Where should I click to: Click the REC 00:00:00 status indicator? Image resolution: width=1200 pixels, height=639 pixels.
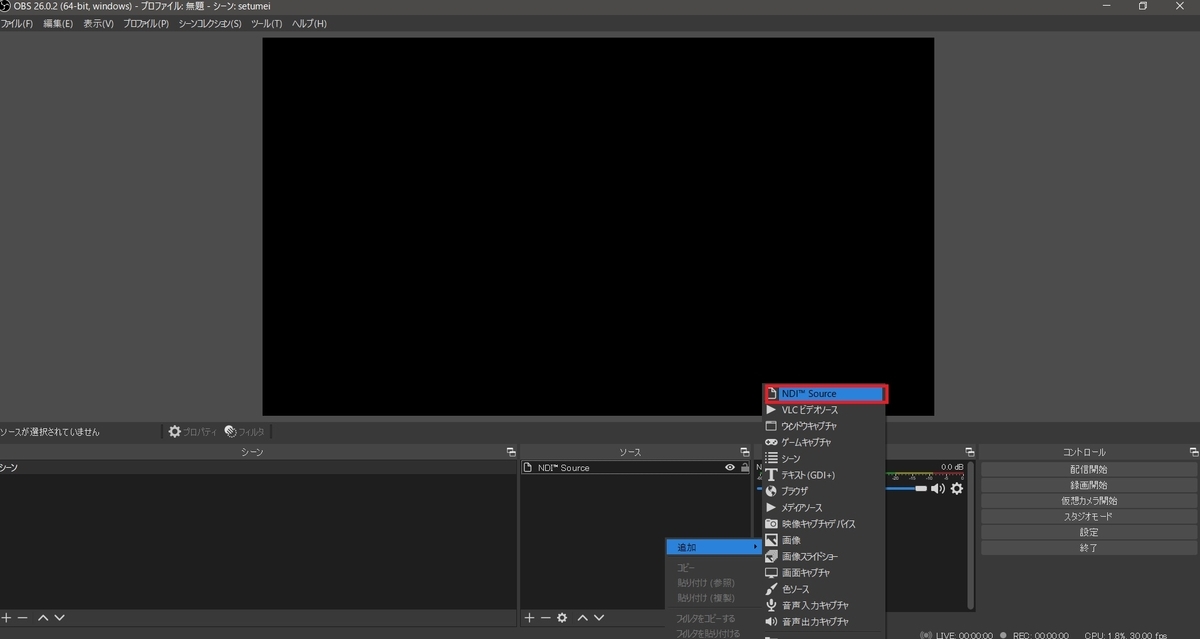coord(1033,635)
